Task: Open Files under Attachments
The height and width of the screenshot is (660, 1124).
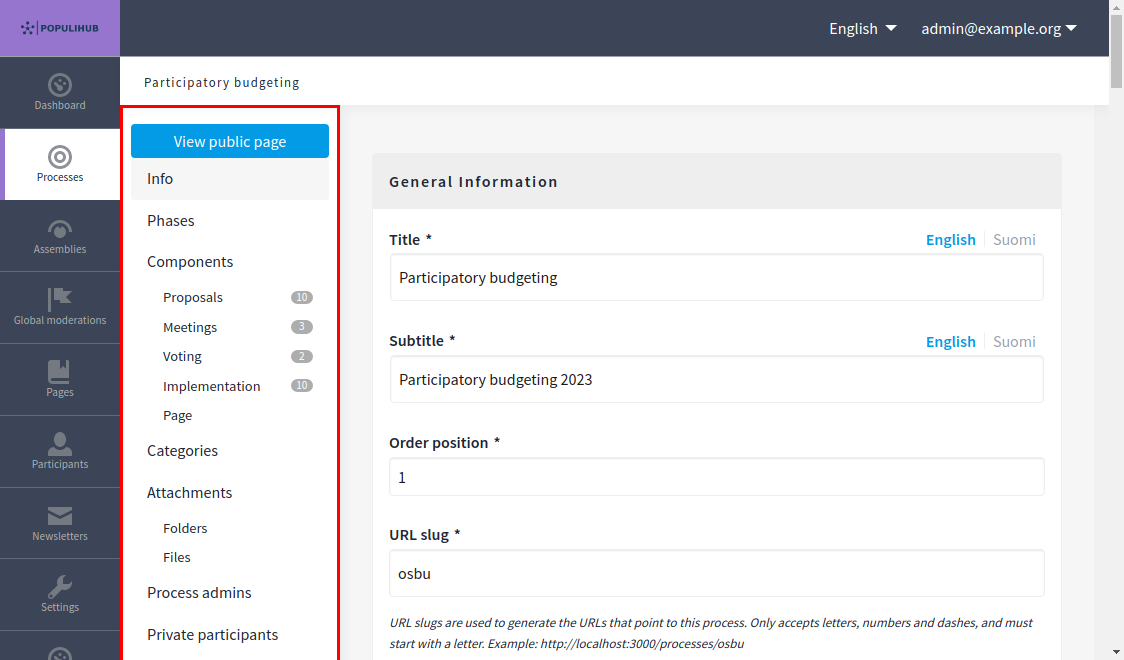Action: tap(176, 557)
